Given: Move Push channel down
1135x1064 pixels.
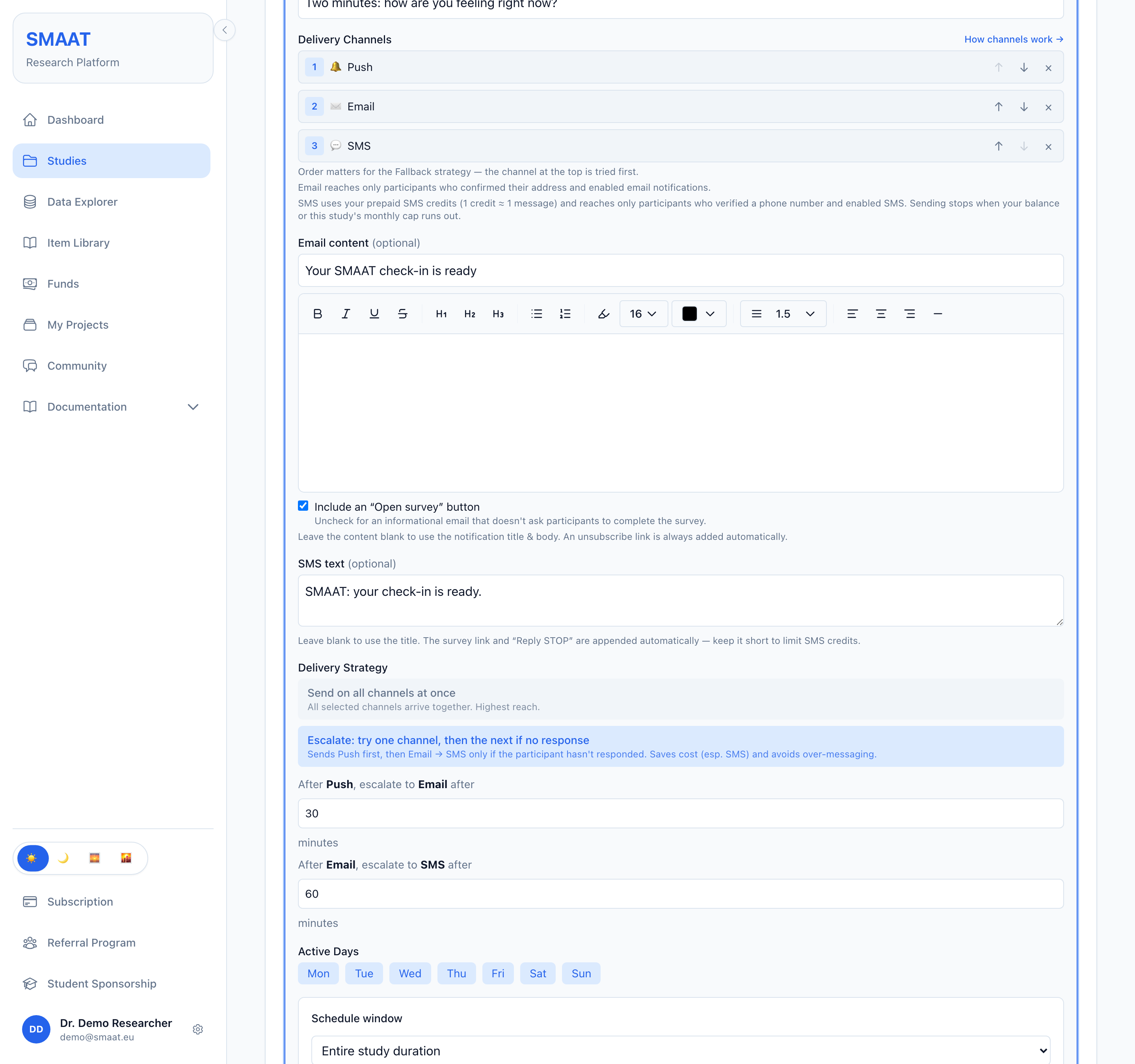Looking at the screenshot, I should click(1024, 67).
